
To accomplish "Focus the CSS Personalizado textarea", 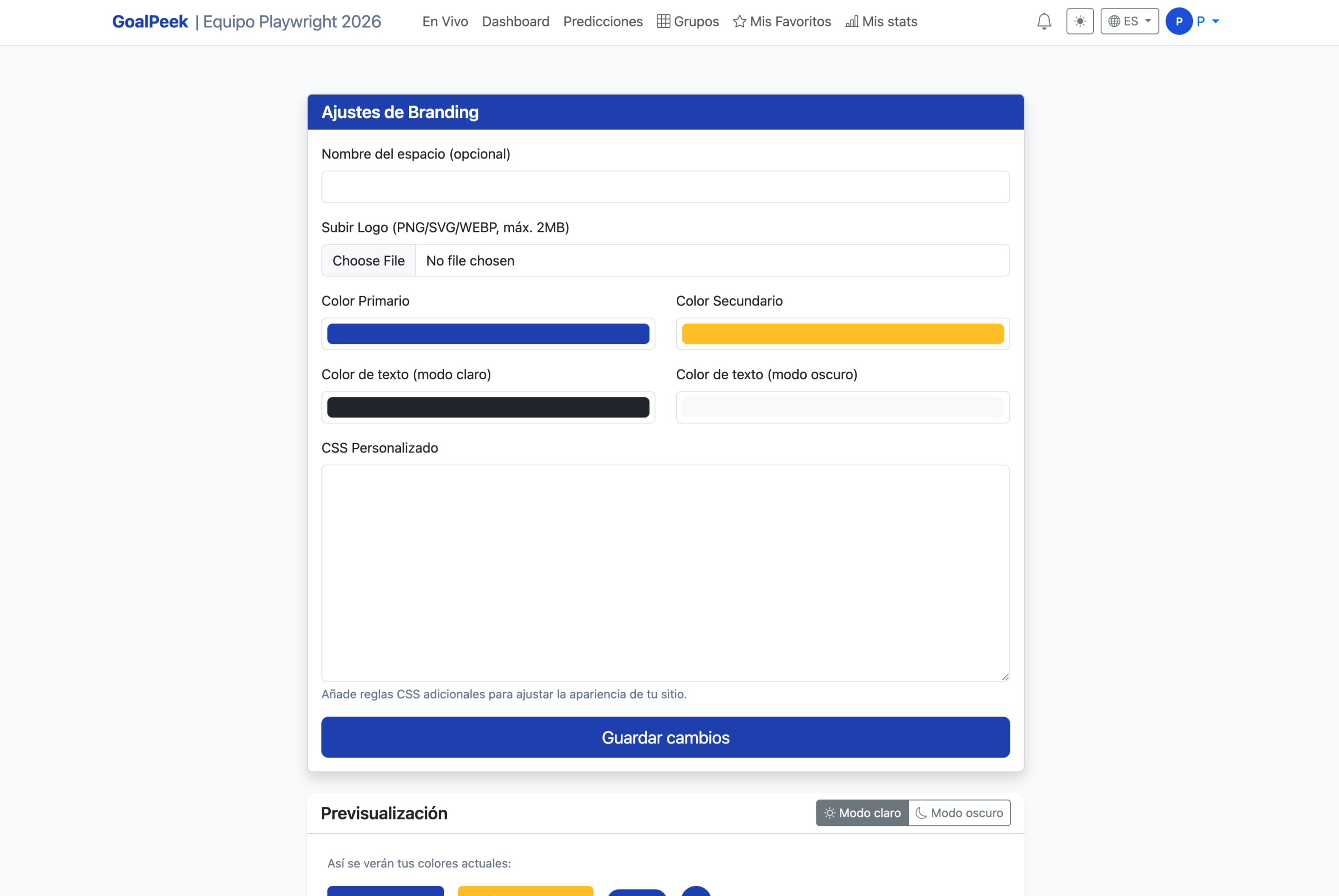I will point(666,573).
